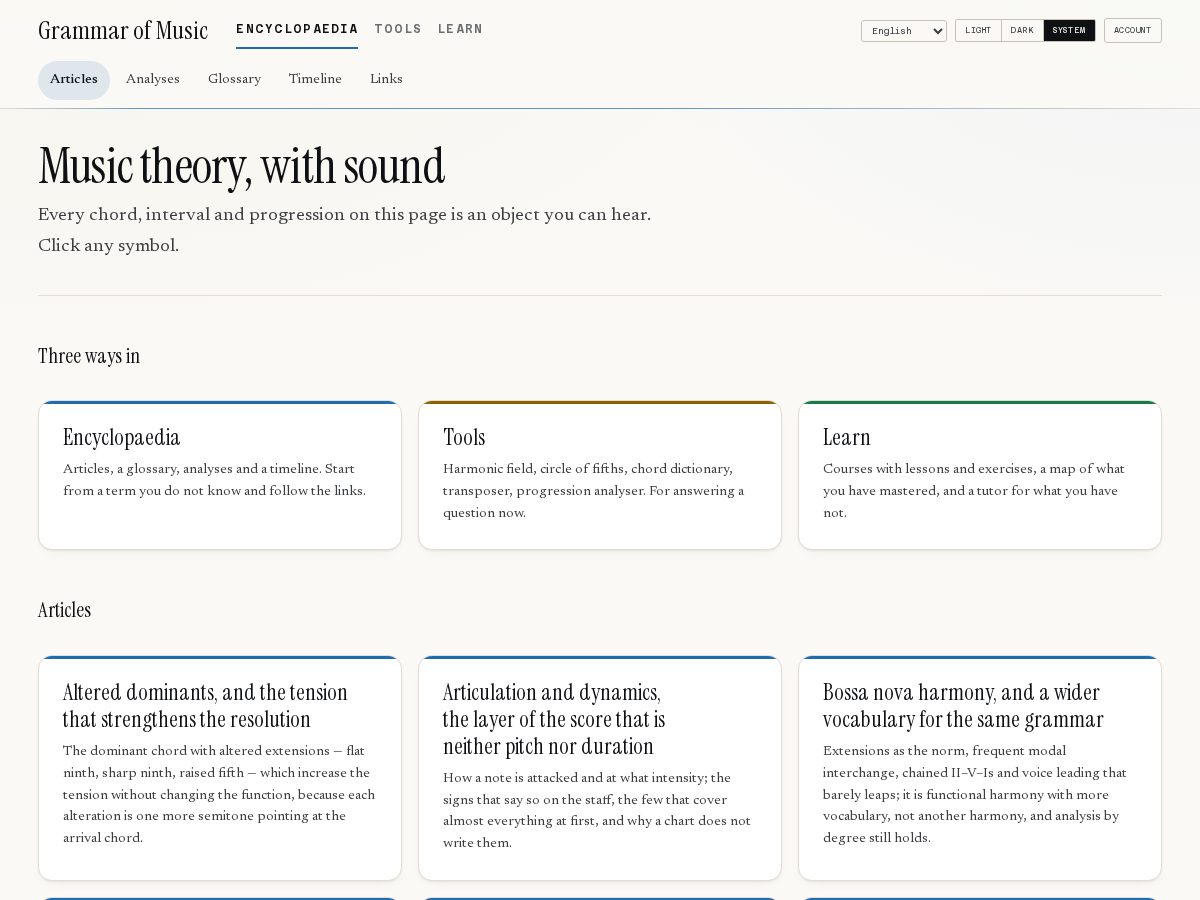Open the Tools top navigation item
The image size is (1200, 900).
tap(398, 30)
